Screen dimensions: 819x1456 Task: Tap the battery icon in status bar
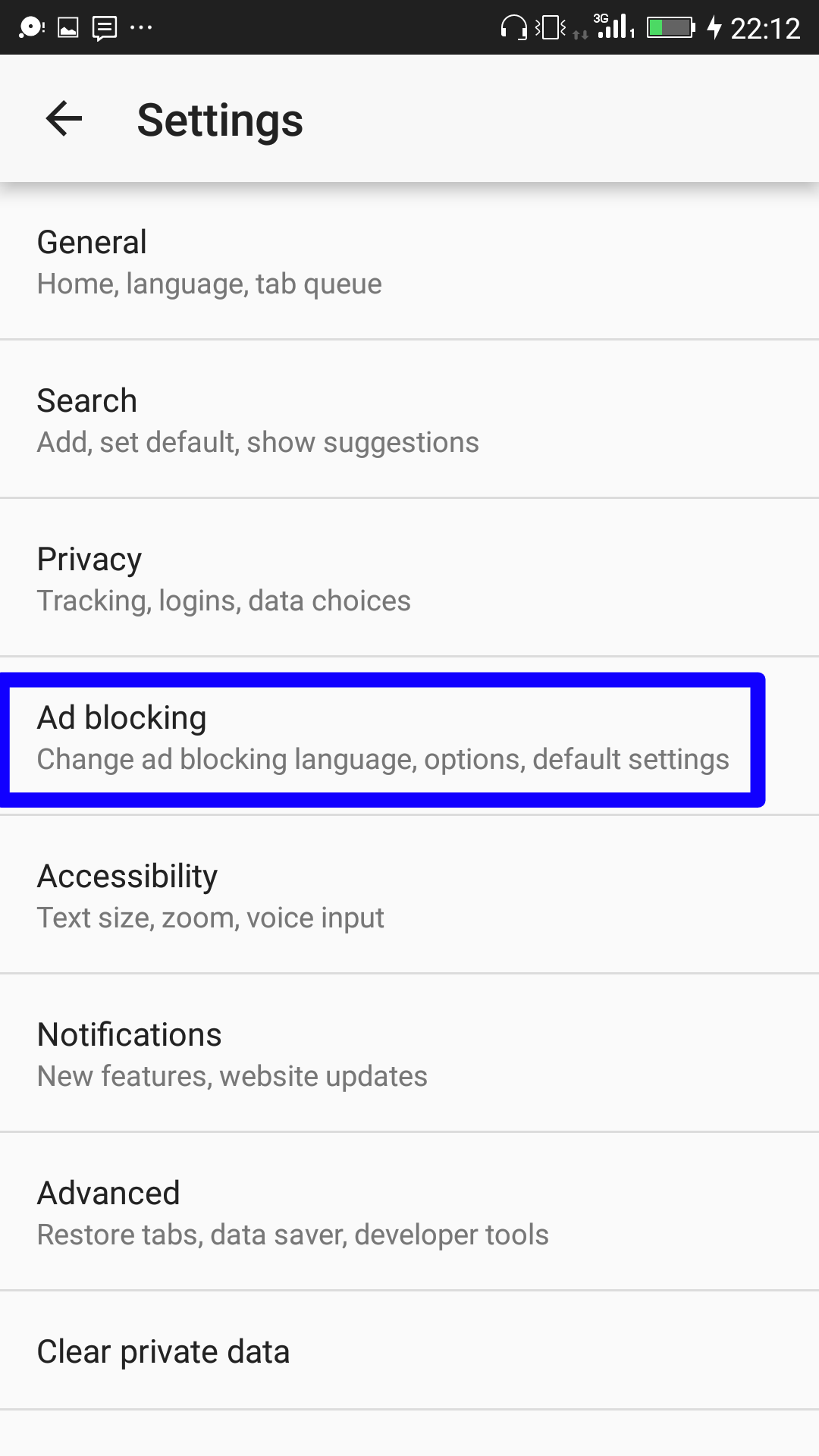671,27
